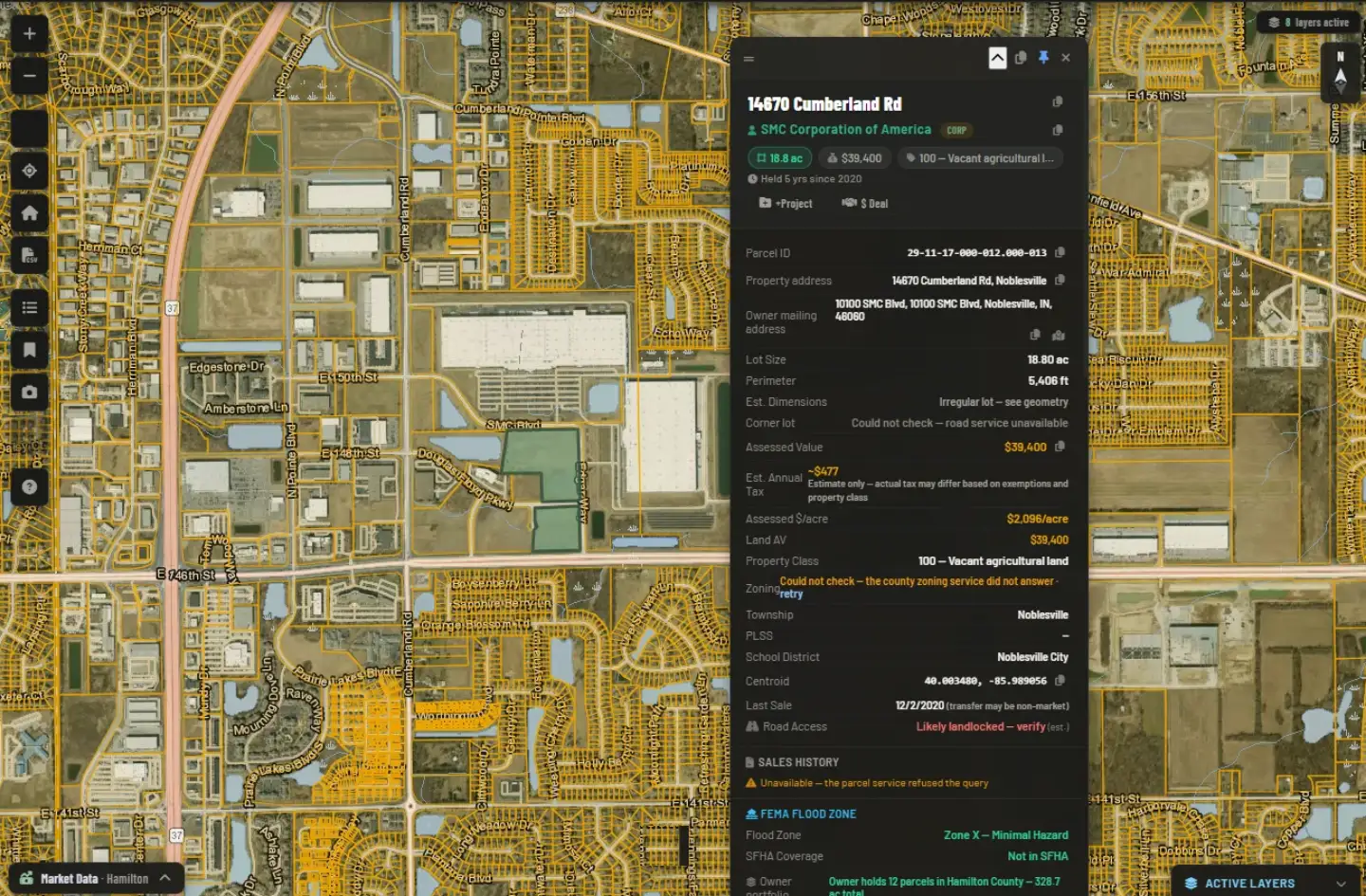Click the camera screenshot icon

click(29, 392)
